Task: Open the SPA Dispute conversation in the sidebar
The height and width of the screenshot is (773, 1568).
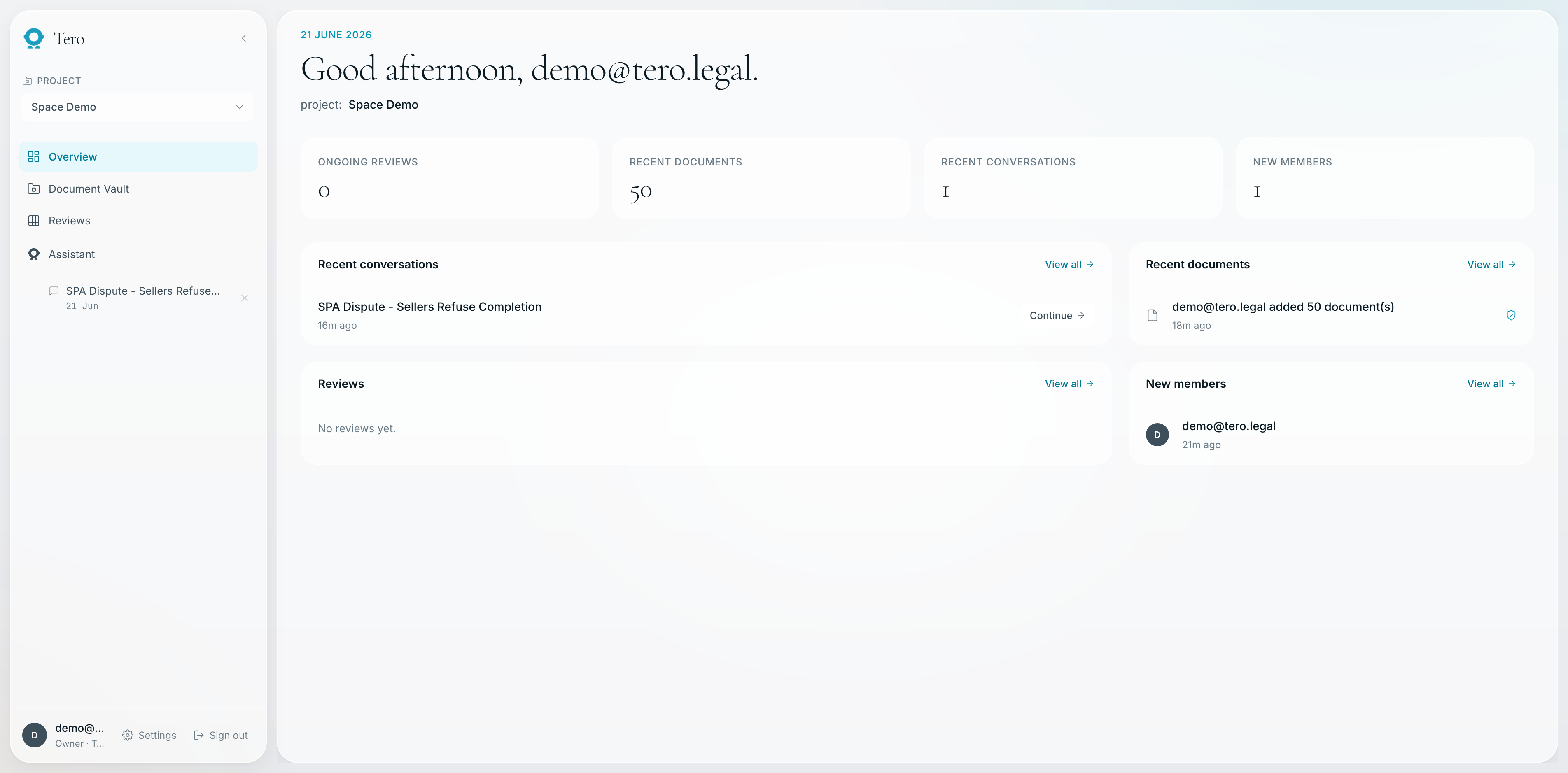Action: pyautogui.click(x=142, y=298)
